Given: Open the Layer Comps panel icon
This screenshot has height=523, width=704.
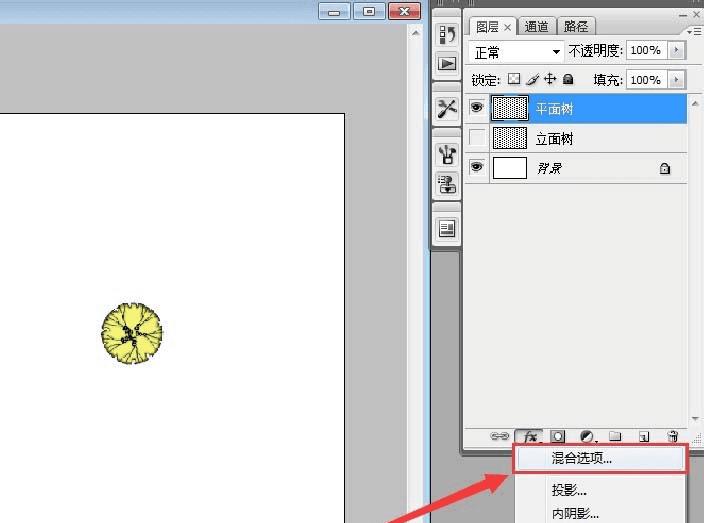Looking at the screenshot, I should [x=447, y=229].
